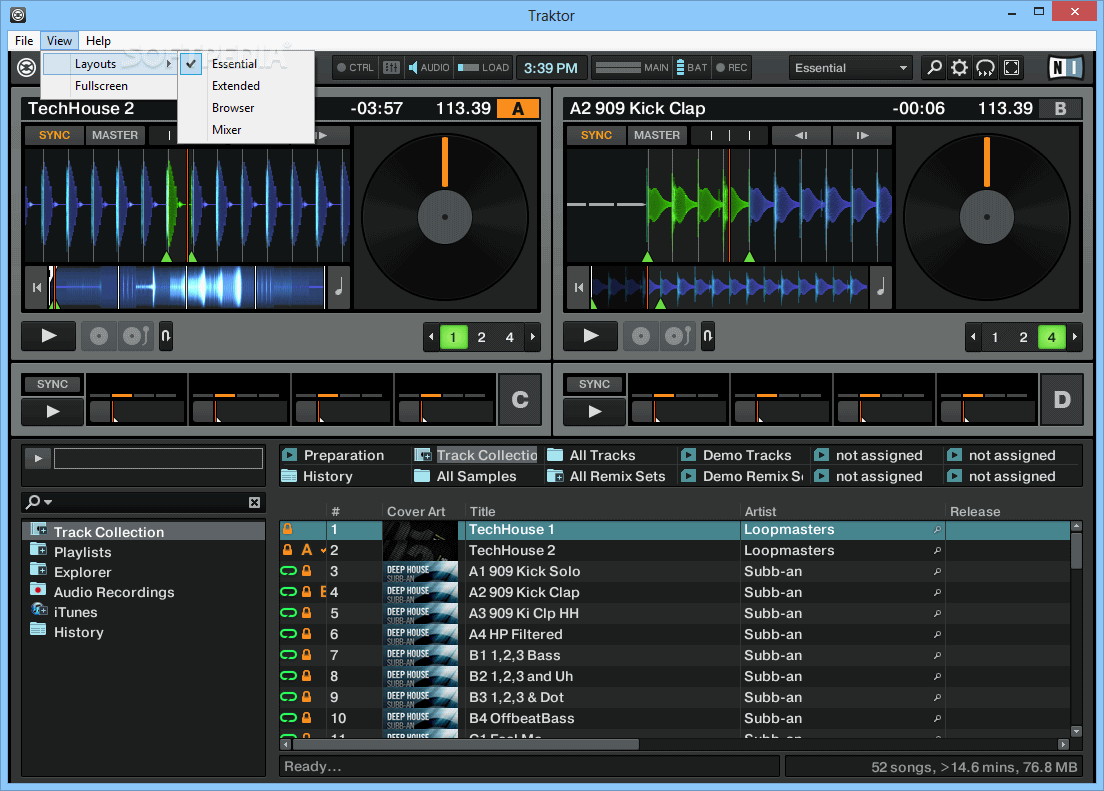Open the Preparation favorite folder
1104x791 pixels.
343,455
